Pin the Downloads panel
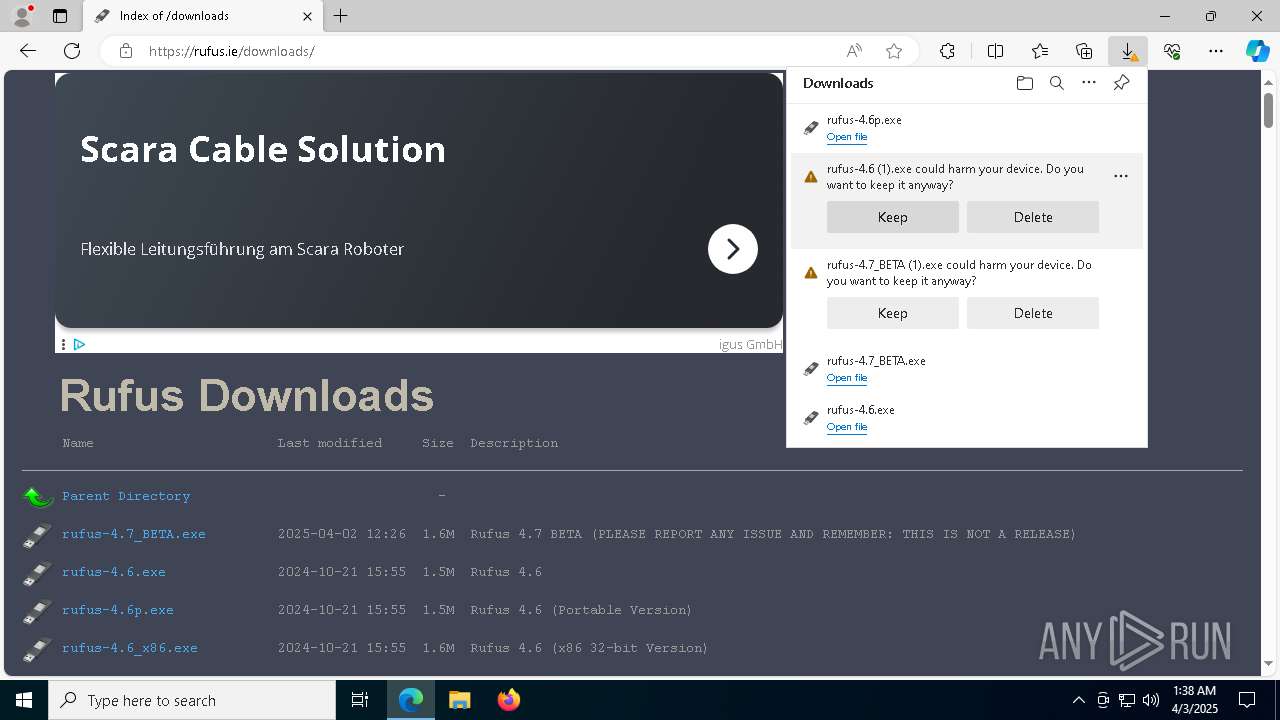This screenshot has height=720, width=1280. [1121, 83]
